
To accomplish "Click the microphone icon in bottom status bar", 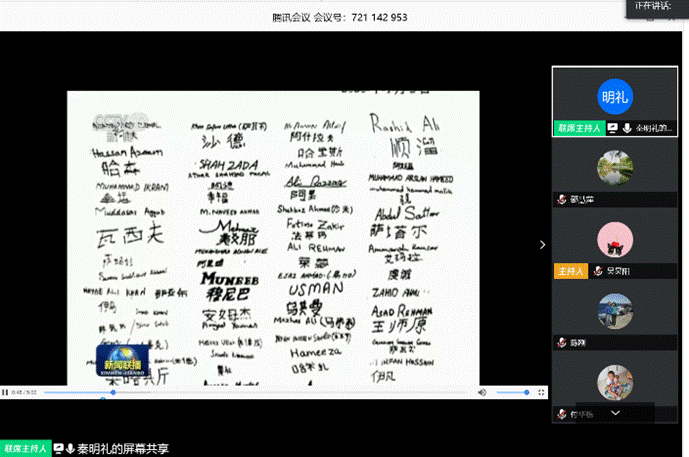I will click(x=71, y=449).
